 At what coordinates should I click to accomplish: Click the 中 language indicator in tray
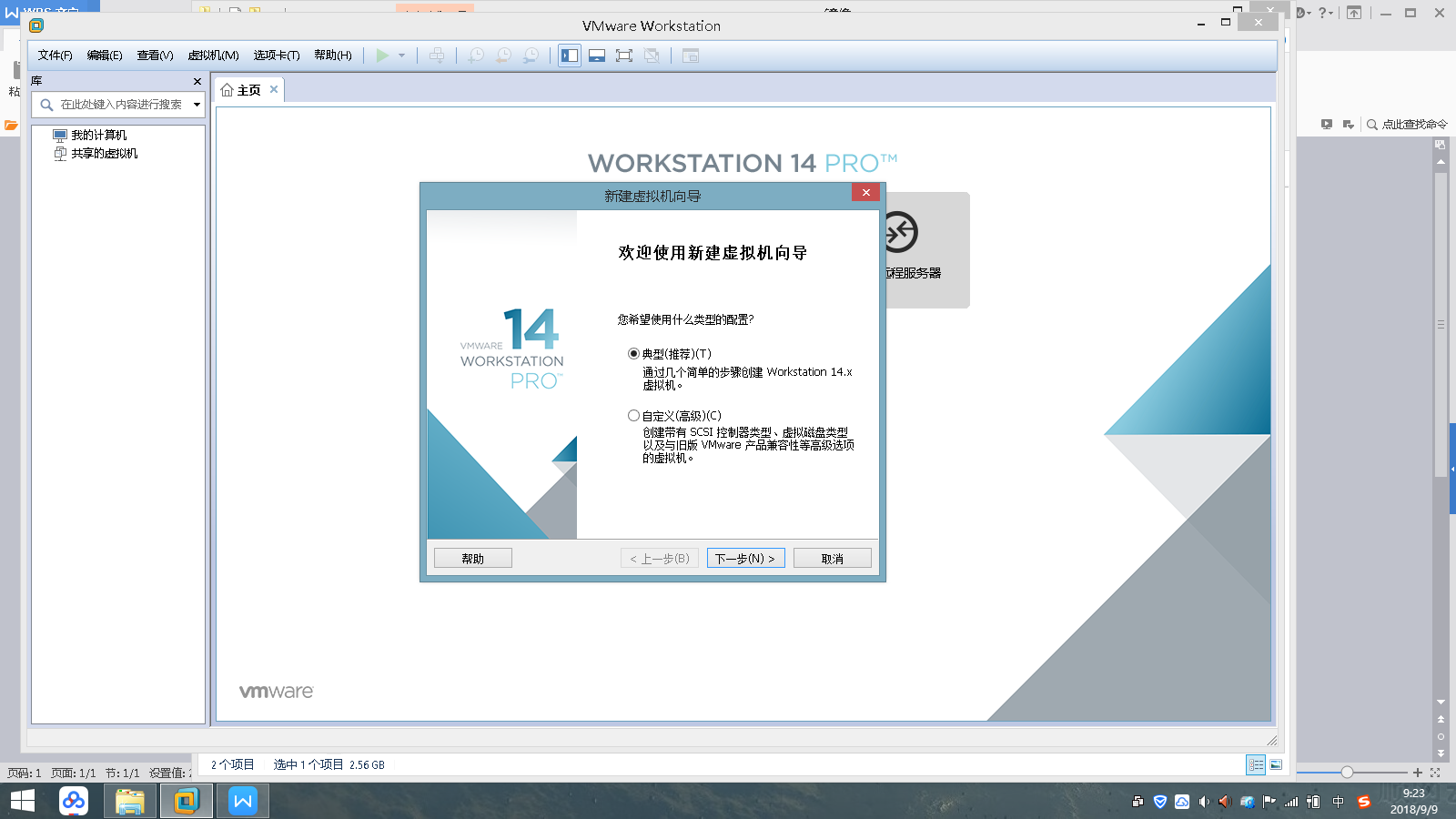[1338, 802]
